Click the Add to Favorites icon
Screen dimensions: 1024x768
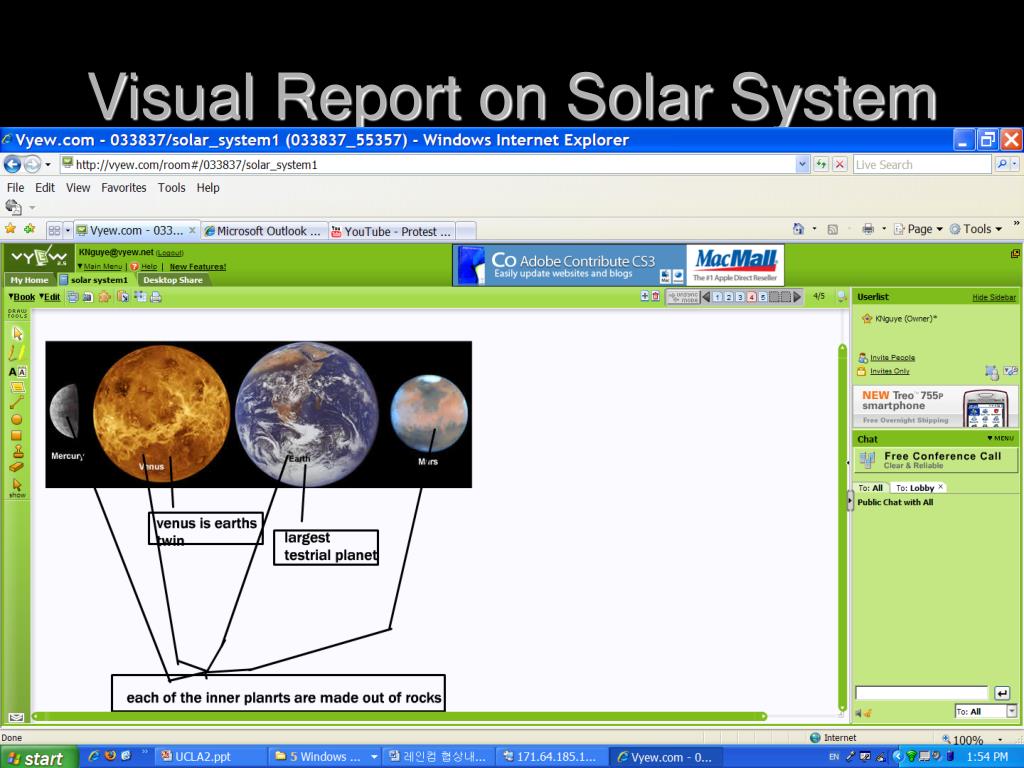pyautogui.click(x=29, y=229)
